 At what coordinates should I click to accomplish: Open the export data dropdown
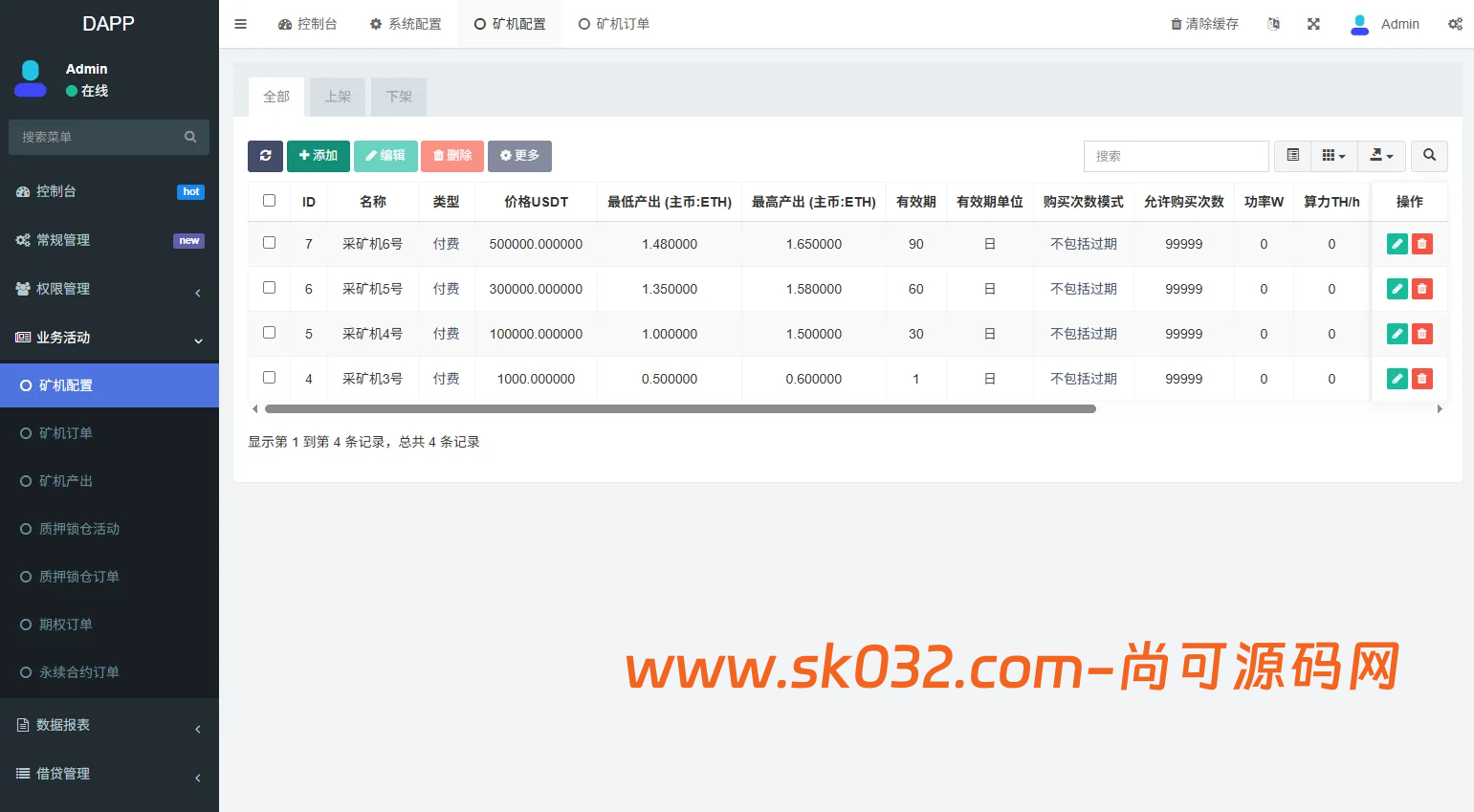[x=1381, y=156]
